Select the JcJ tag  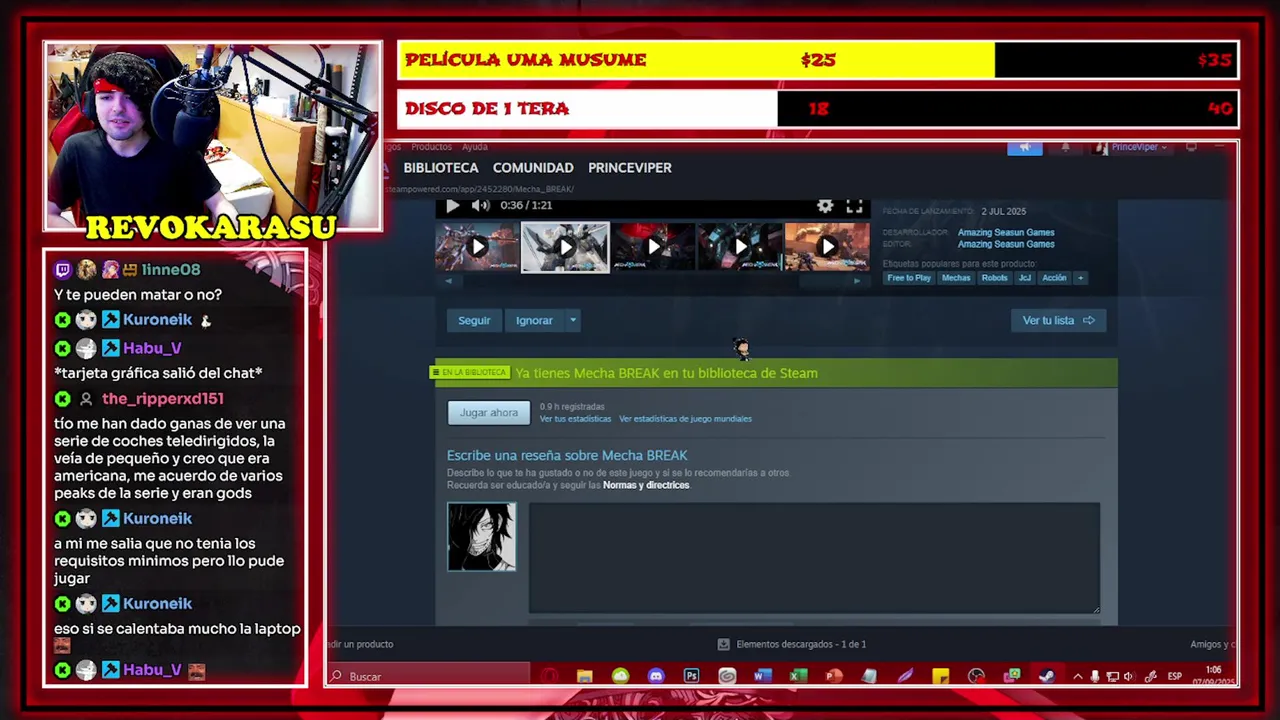click(1024, 278)
